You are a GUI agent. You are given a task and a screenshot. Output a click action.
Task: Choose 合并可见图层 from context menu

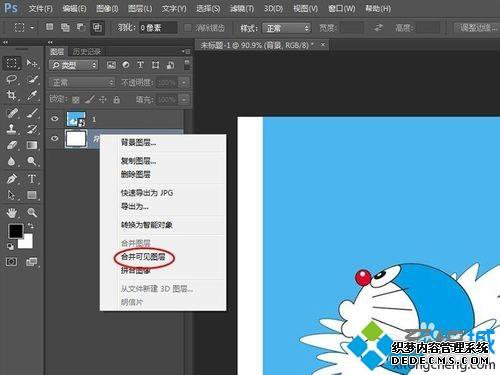[143, 257]
